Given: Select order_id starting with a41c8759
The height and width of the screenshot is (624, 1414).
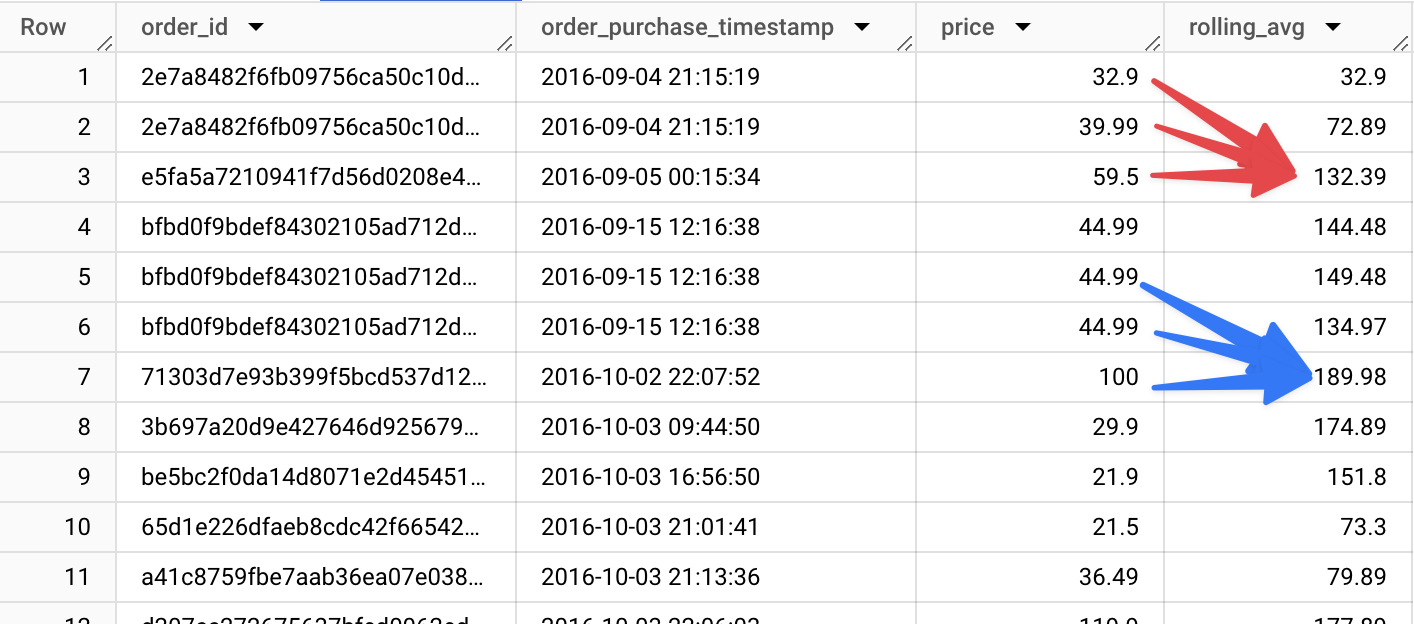Looking at the screenshot, I should [x=311, y=577].
